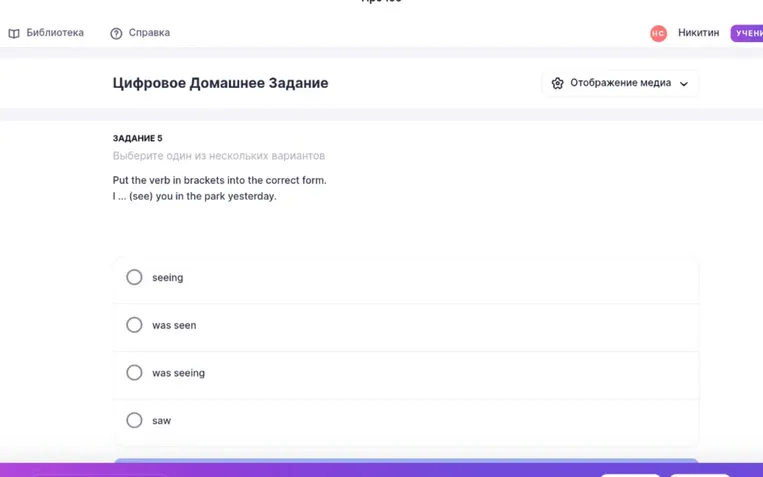Image resolution: width=763 pixels, height=477 pixels.
Task: Click the "saw" answer text
Action: pos(161,421)
